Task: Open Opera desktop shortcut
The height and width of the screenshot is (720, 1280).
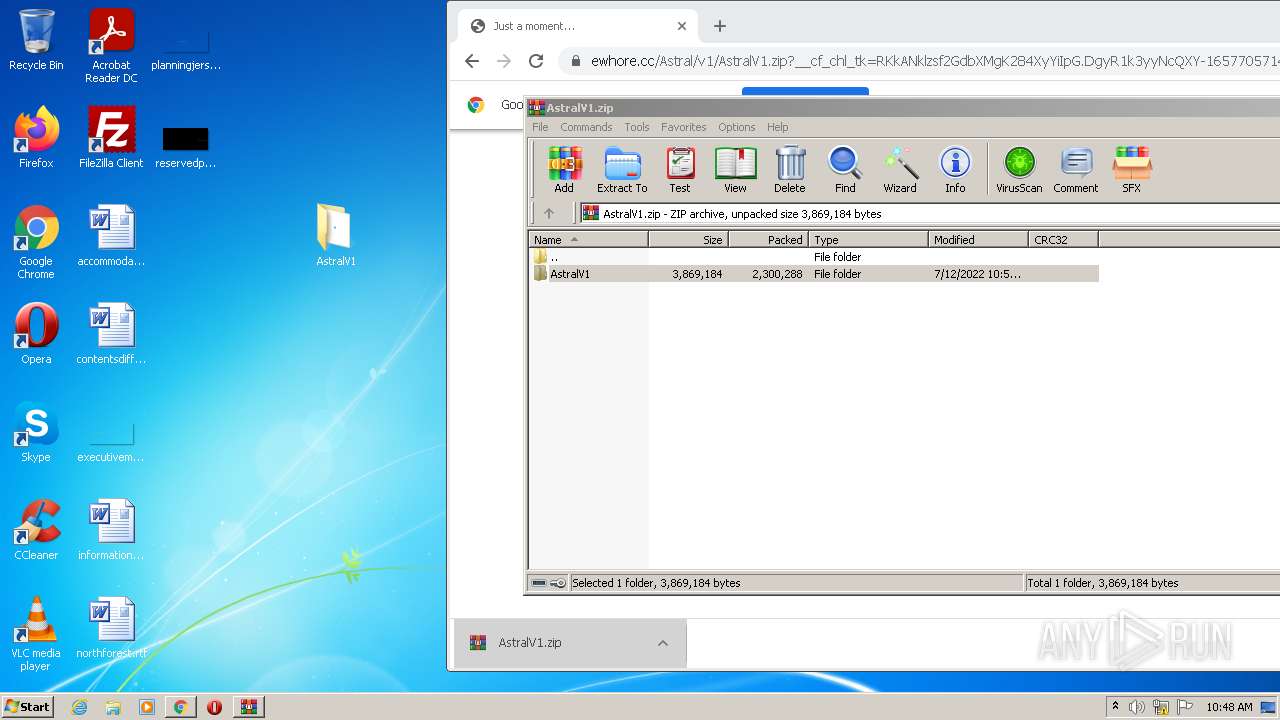Action: [x=36, y=334]
